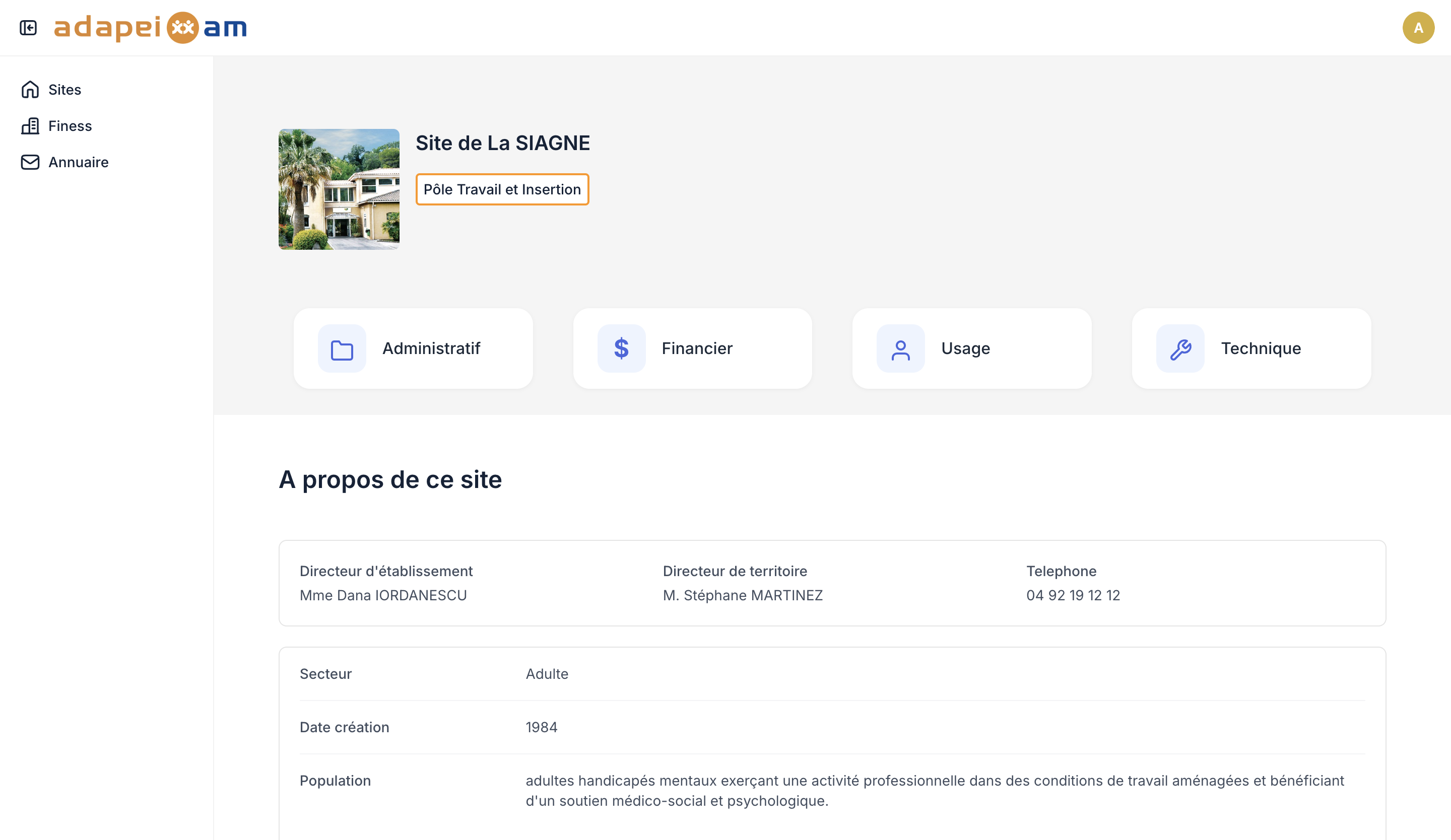Open the user avatar marked A
Viewport: 1451px width, 840px height.
[x=1418, y=27]
